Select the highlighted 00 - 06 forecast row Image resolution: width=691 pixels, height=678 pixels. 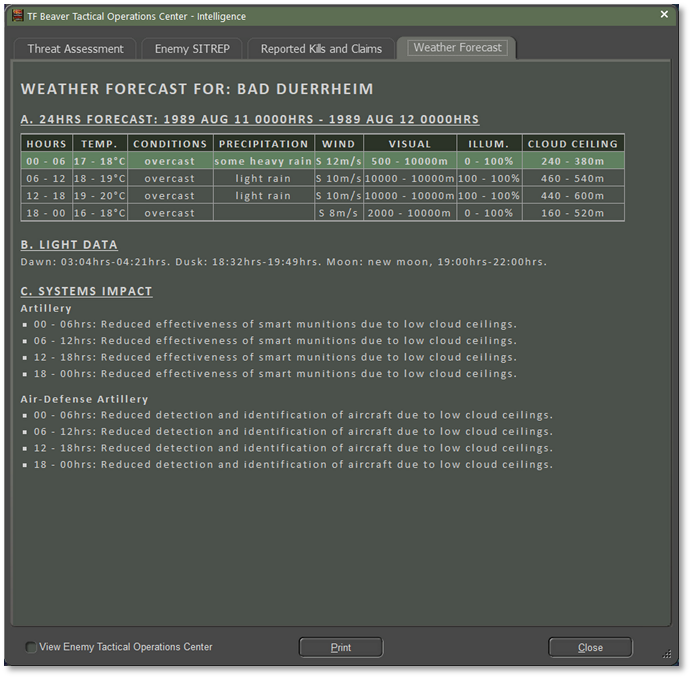(322, 161)
